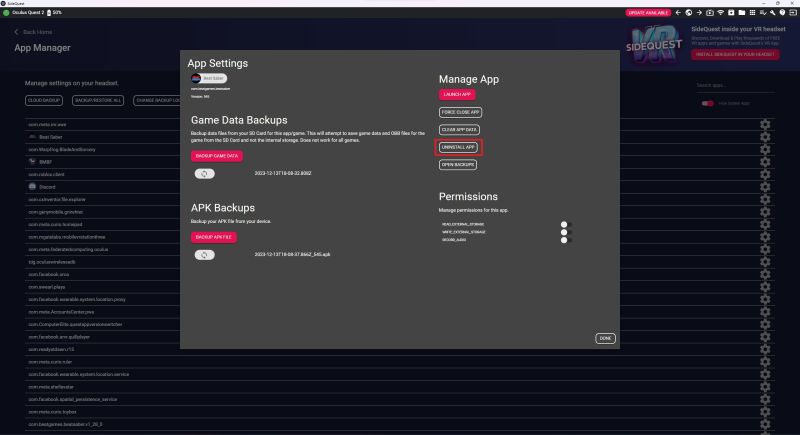Viewport: 800px width, 435px height.
Task: Open settings gear for questappversionswitcher row
Action: (765, 324)
